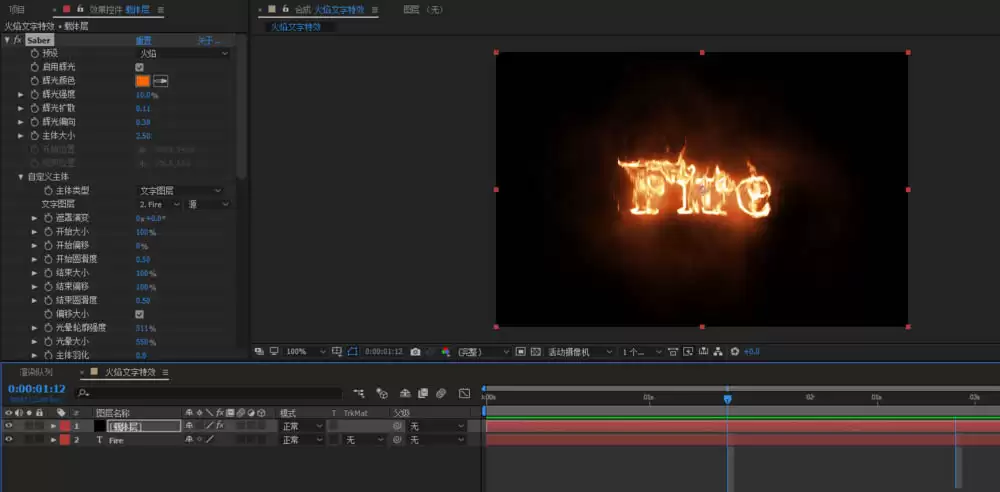Open the 主体类型 dropdown showing 文字图层
Screen dimensions: 1000x492
180,190
